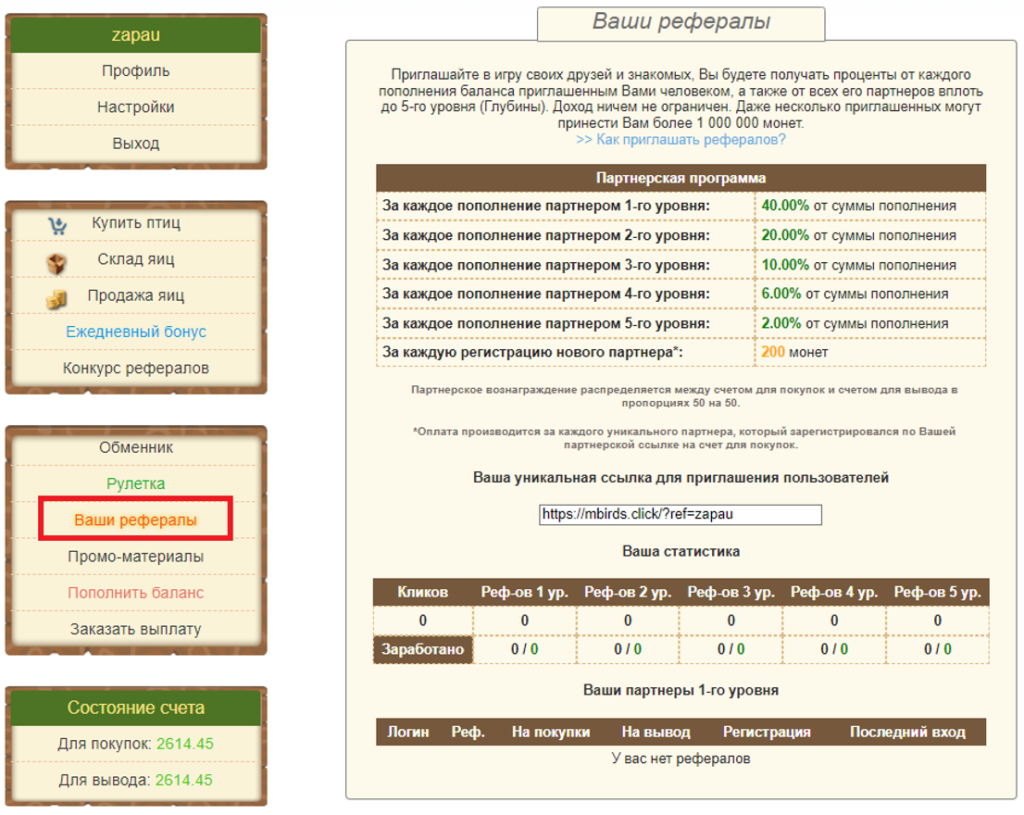Click the Кликов column header
This screenshot has height=815, width=1024.
point(423,592)
